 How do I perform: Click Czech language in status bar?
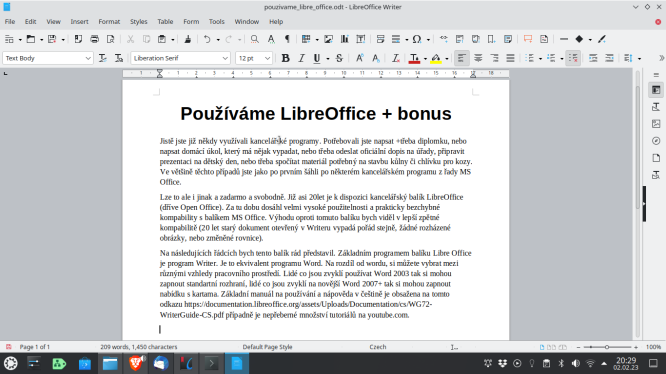pyautogui.click(x=378, y=347)
